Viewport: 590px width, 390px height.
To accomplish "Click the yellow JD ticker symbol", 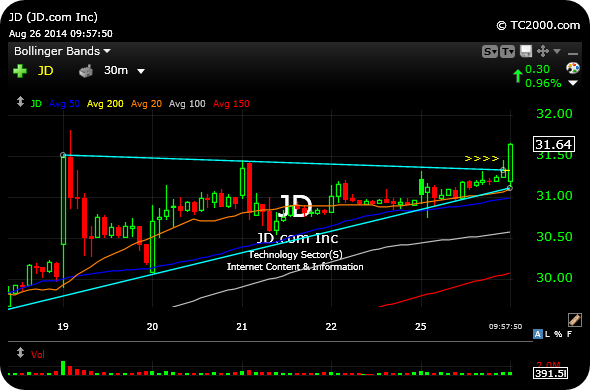I will tap(46, 71).
